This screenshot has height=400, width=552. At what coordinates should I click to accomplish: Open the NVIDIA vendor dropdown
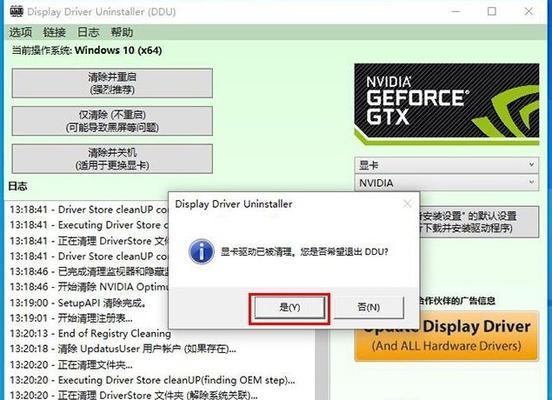446,183
